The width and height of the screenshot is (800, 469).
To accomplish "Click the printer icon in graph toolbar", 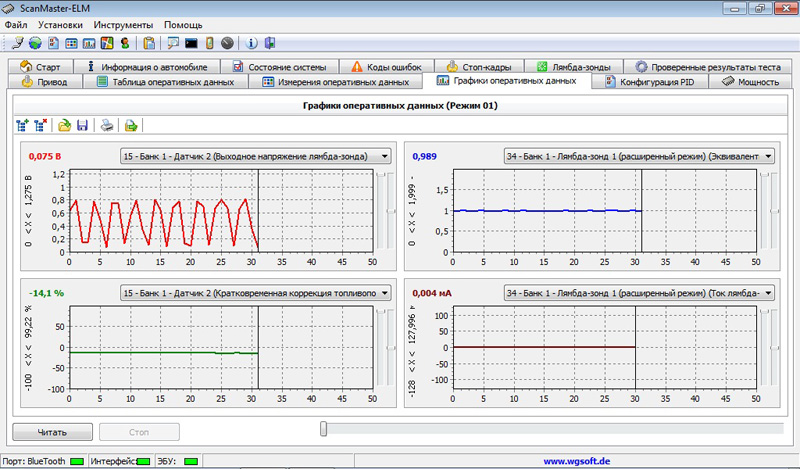I will 107,125.
